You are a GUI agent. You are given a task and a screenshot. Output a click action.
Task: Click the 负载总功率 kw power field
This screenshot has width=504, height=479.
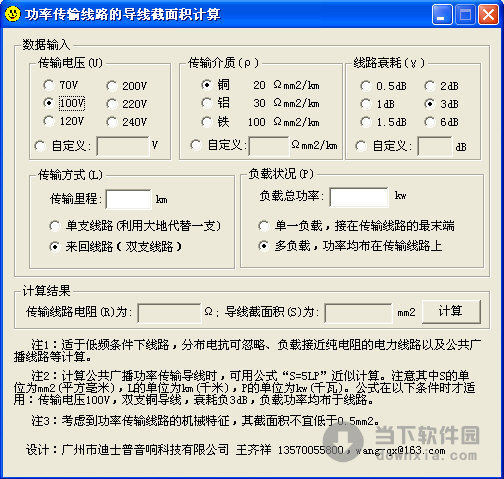coord(359,197)
